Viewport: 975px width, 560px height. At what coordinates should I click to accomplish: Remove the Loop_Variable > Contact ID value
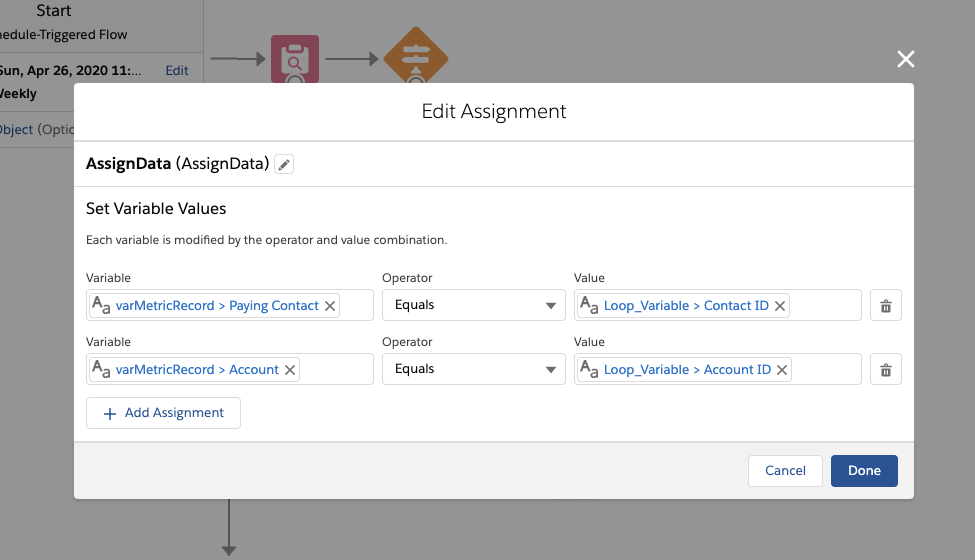tap(780, 306)
